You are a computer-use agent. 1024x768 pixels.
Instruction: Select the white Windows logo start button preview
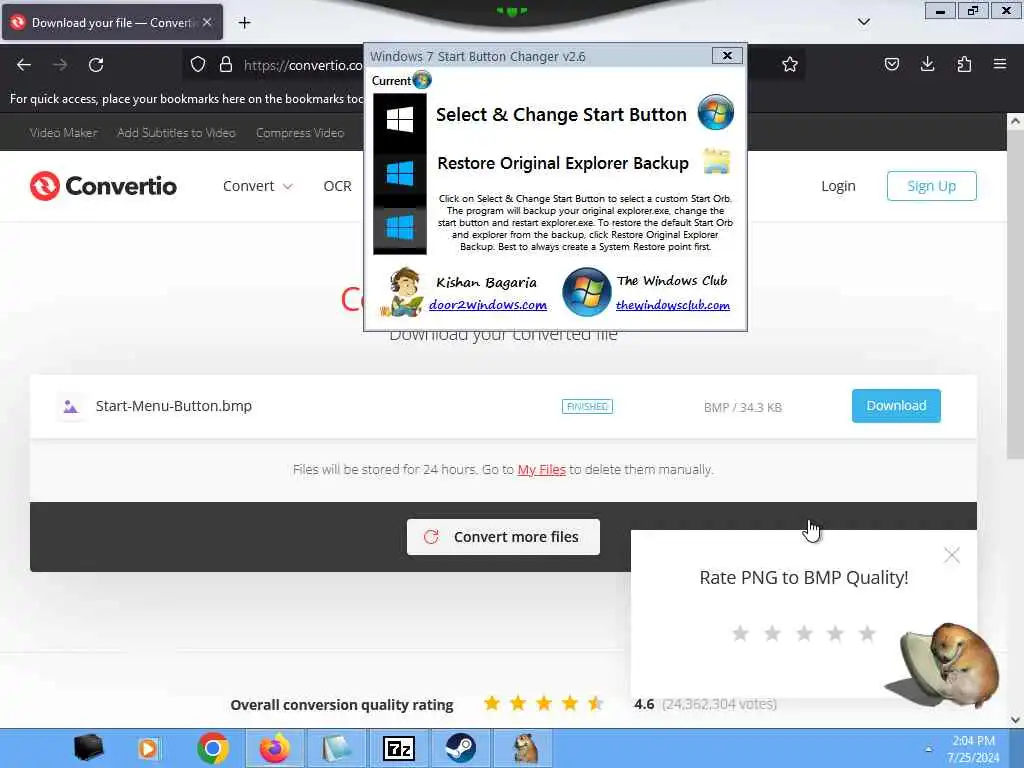[400, 121]
